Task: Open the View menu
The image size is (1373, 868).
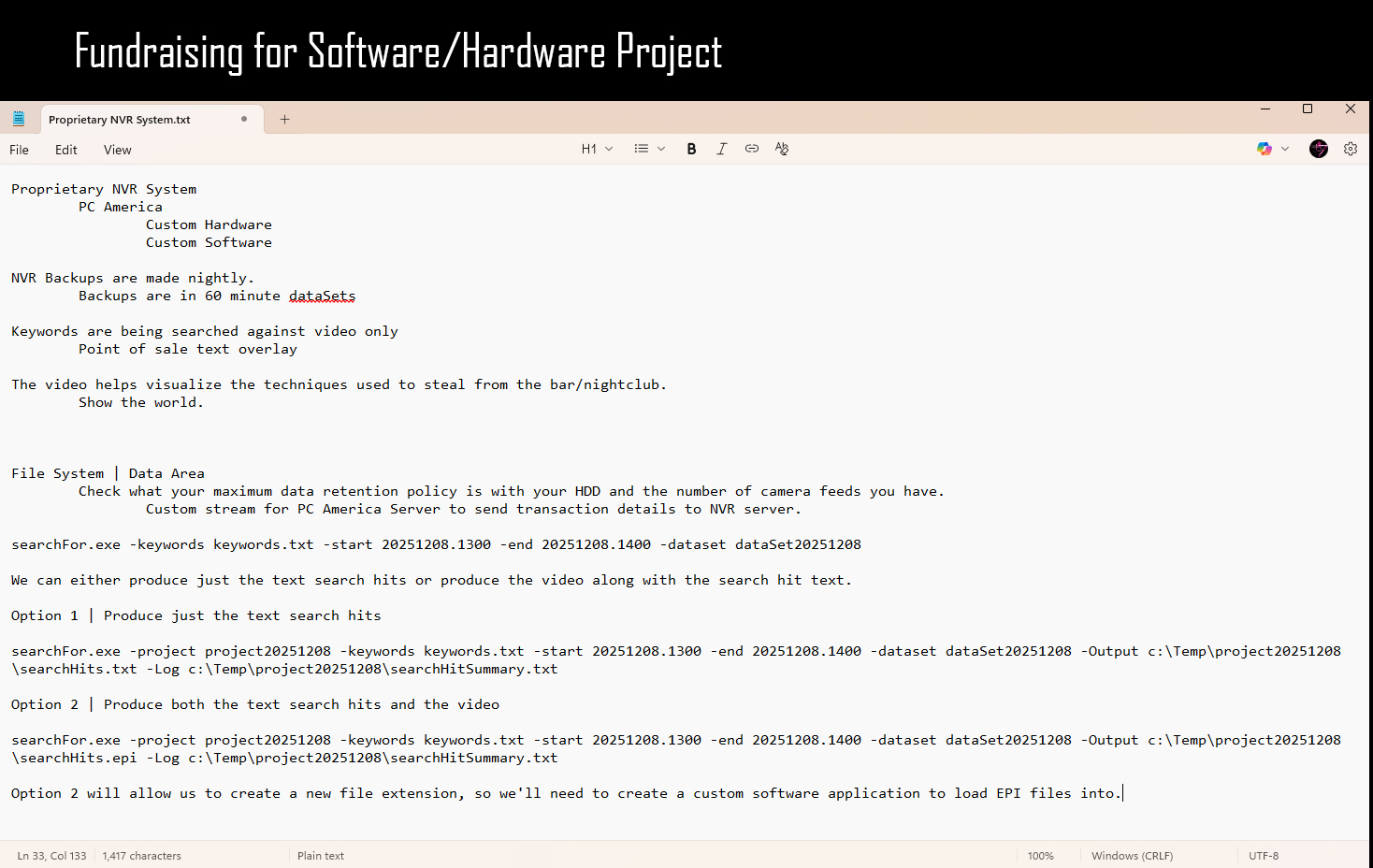Action: pos(118,150)
